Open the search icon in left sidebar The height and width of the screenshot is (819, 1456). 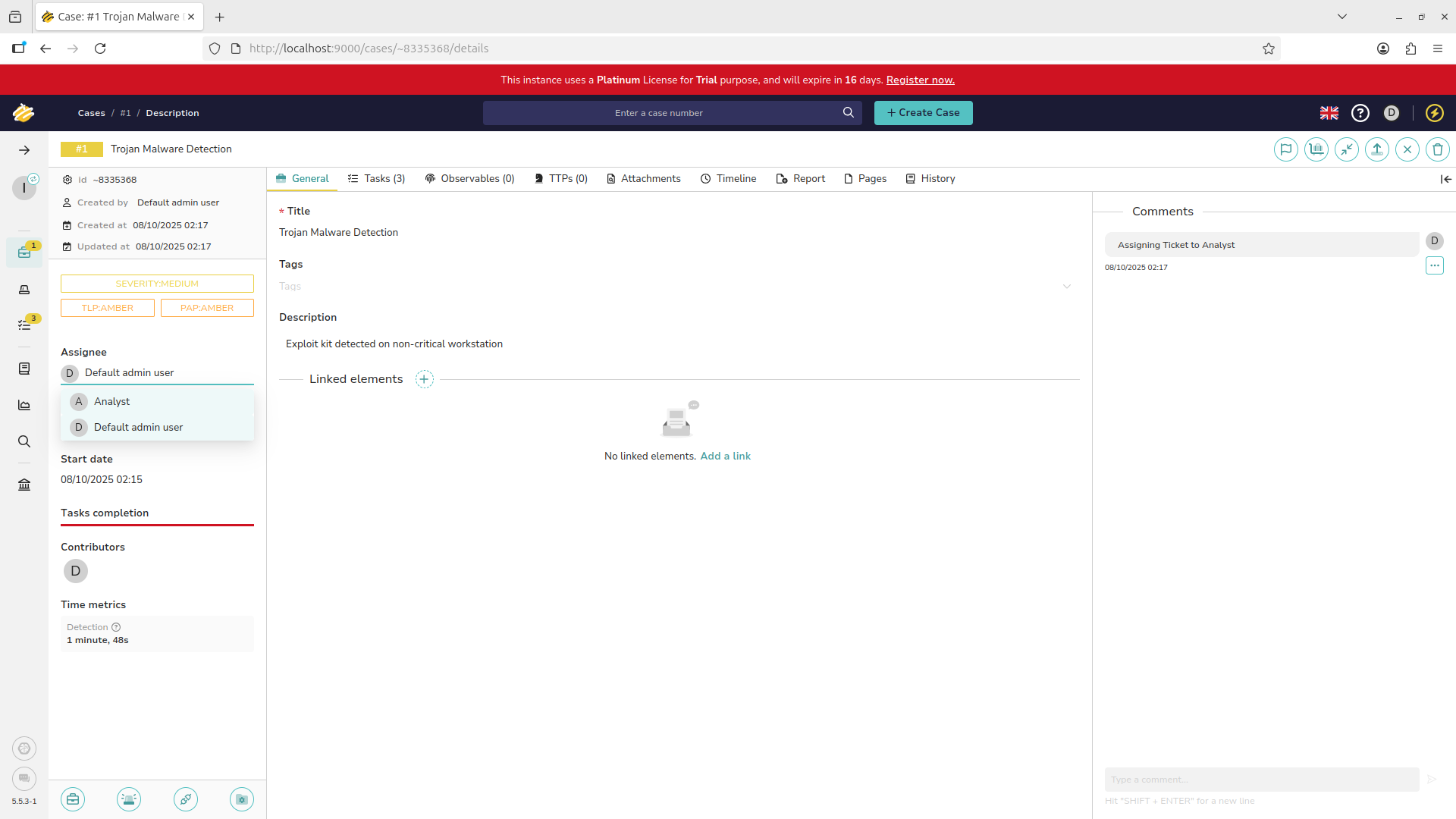point(24,441)
